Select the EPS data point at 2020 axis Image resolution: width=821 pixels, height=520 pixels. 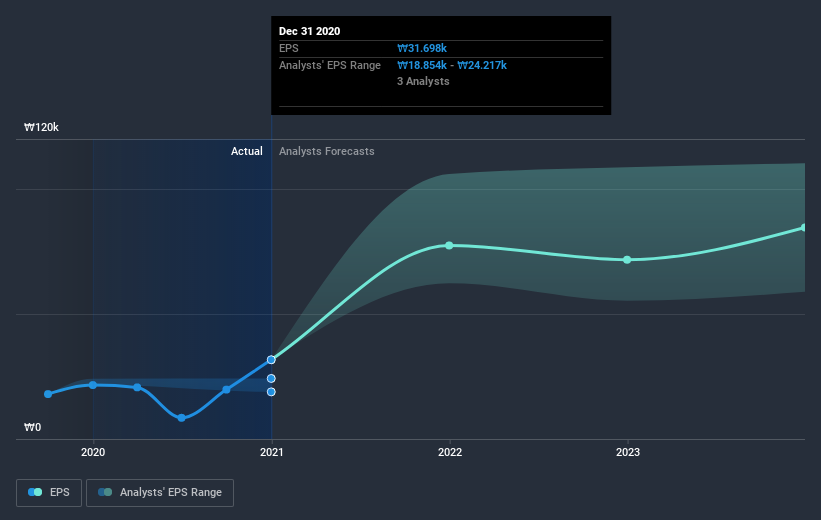tap(93, 385)
